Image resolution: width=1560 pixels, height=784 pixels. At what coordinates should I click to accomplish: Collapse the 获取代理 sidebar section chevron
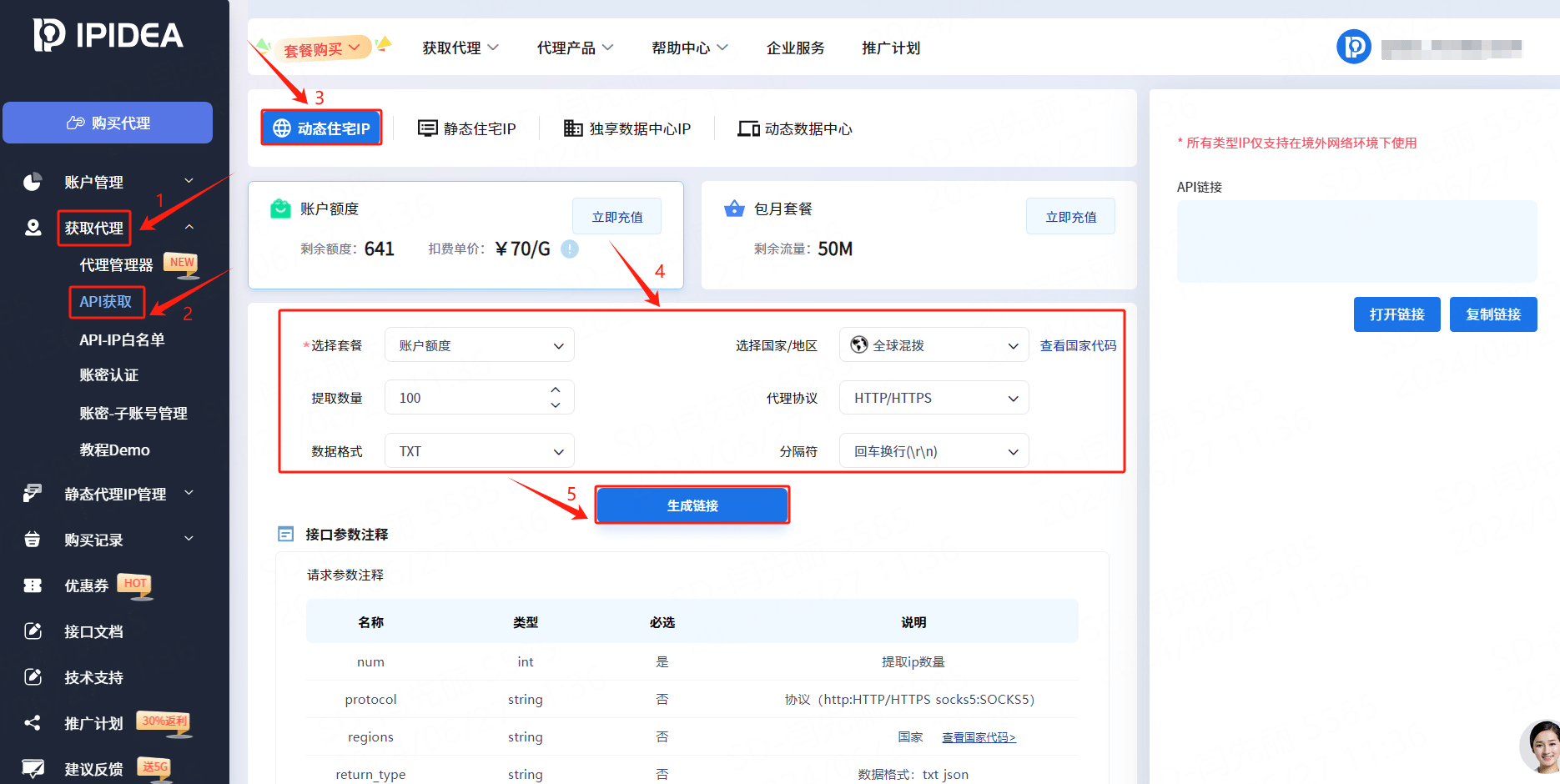pos(189,227)
